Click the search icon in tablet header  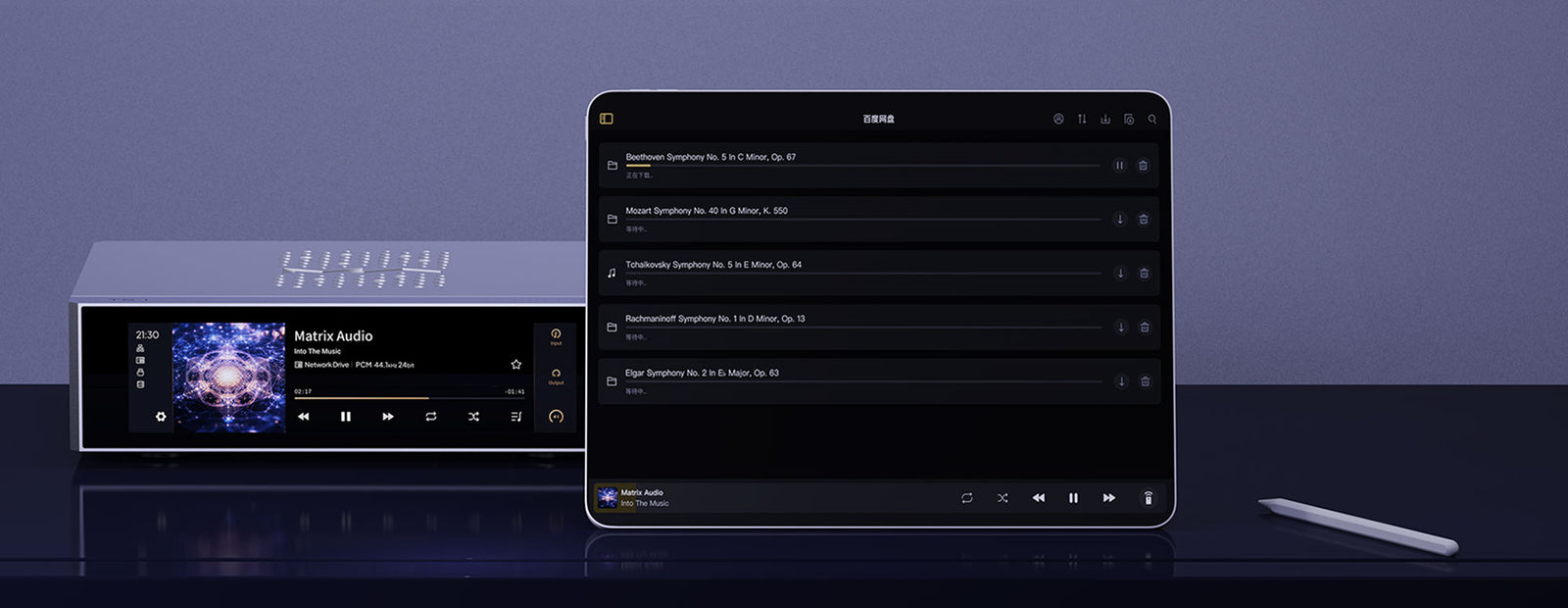click(x=1152, y=119)
